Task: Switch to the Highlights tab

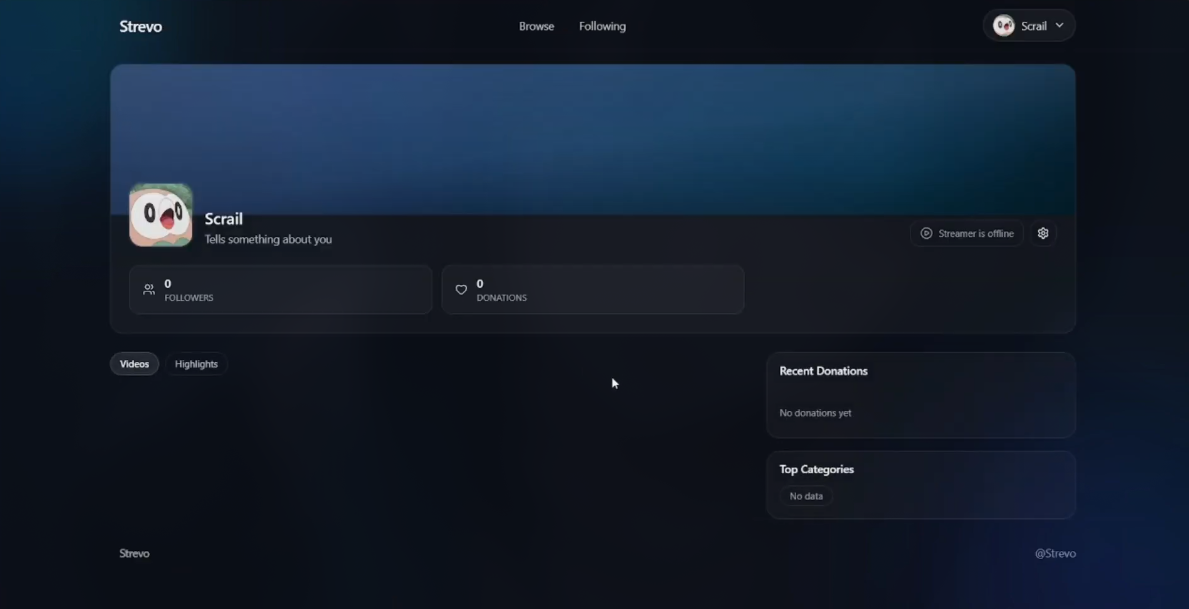Action: click(x=196, y=364)
